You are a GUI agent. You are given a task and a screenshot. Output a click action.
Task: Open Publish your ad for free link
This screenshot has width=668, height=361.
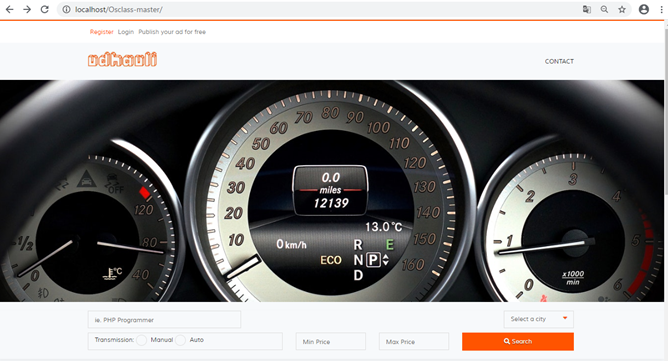coord(172,32)
